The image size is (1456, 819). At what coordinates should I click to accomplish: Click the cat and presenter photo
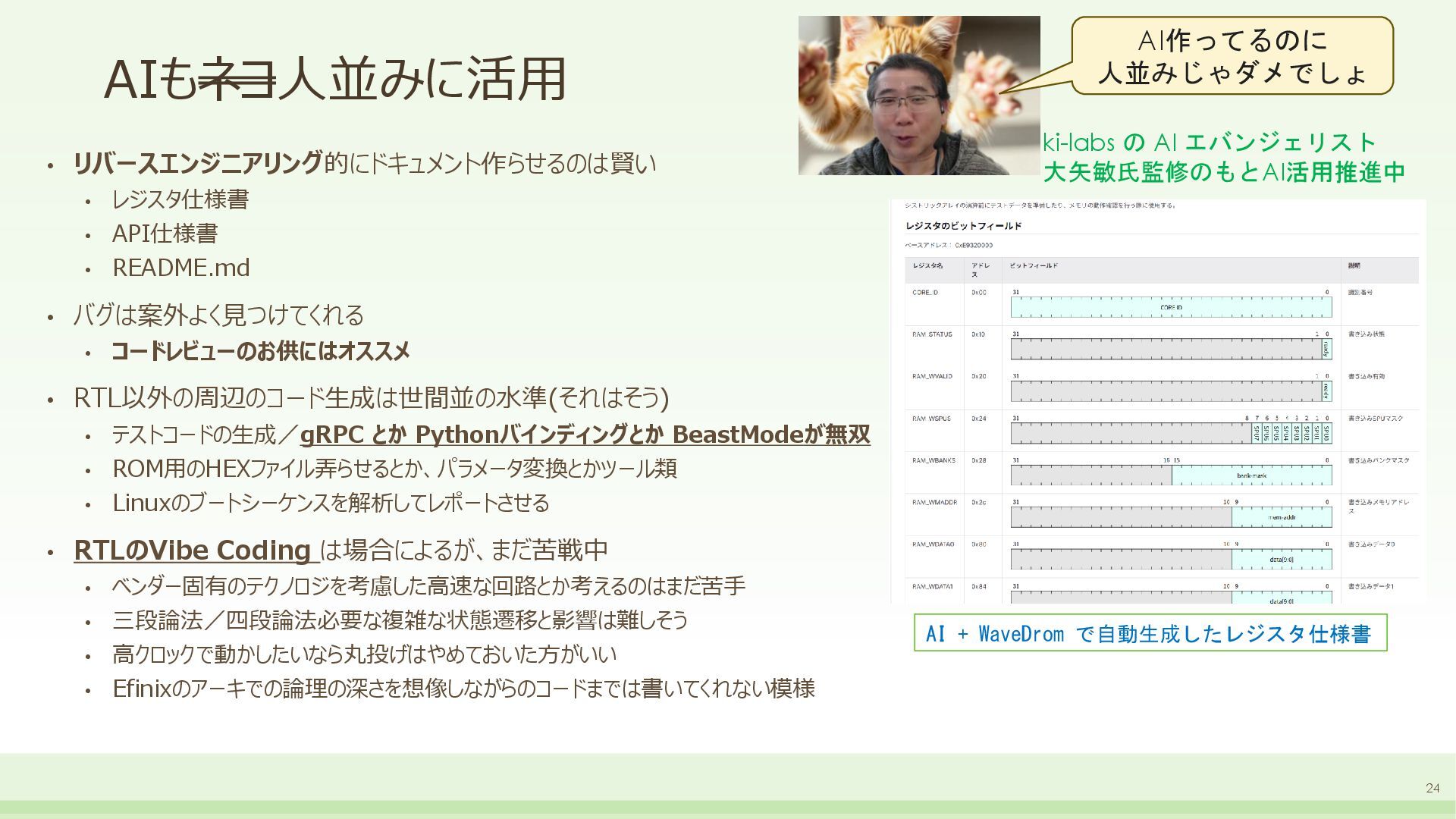pos(918,96)
